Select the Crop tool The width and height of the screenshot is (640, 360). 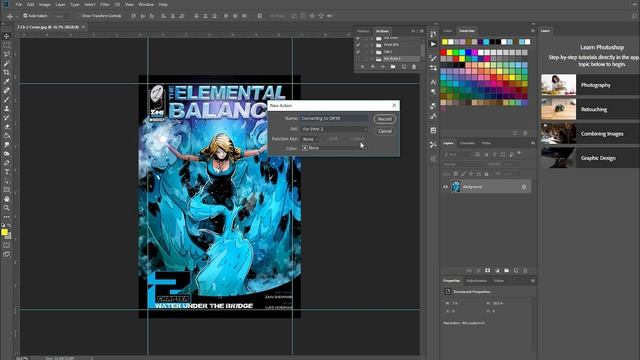coord(7,72)
